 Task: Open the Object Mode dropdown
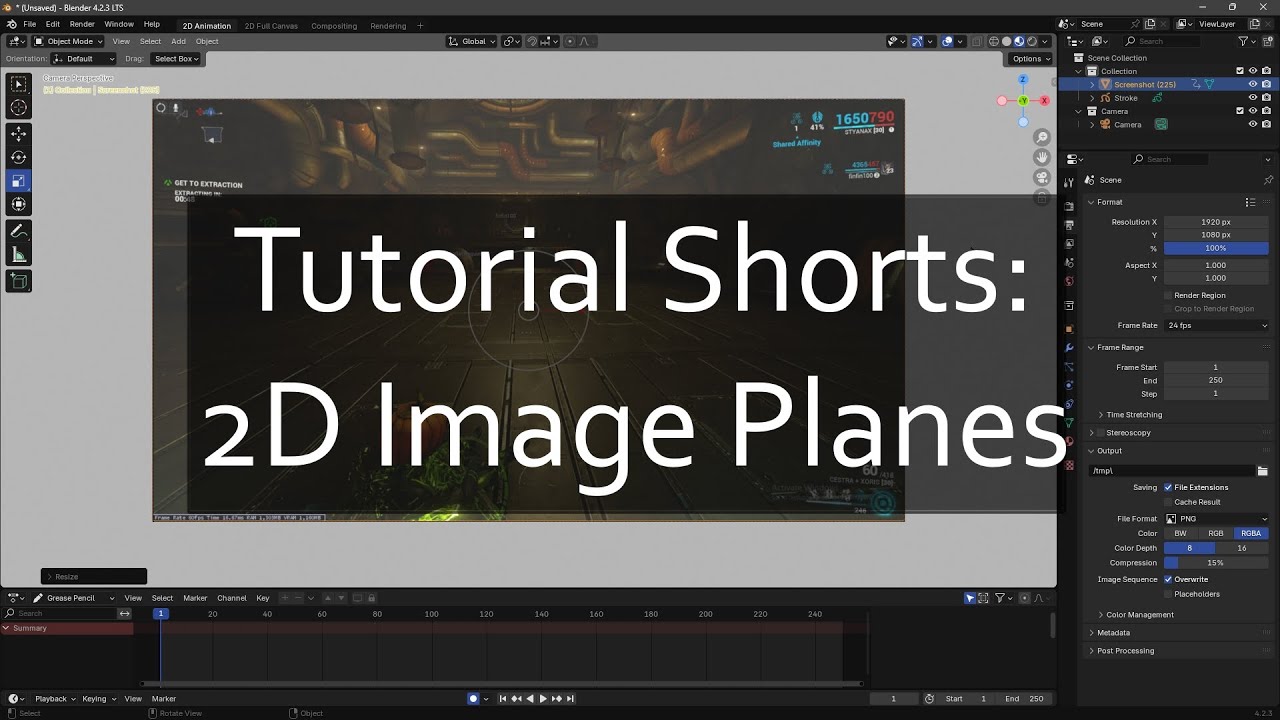(x=68, y=41)
